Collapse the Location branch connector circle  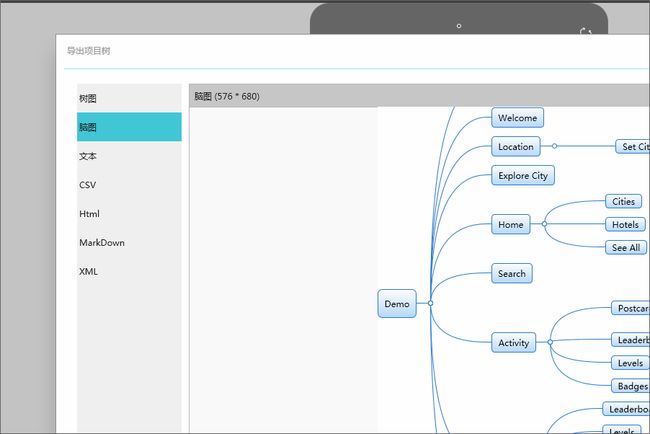pyautogui.click(x=555, y=147)
